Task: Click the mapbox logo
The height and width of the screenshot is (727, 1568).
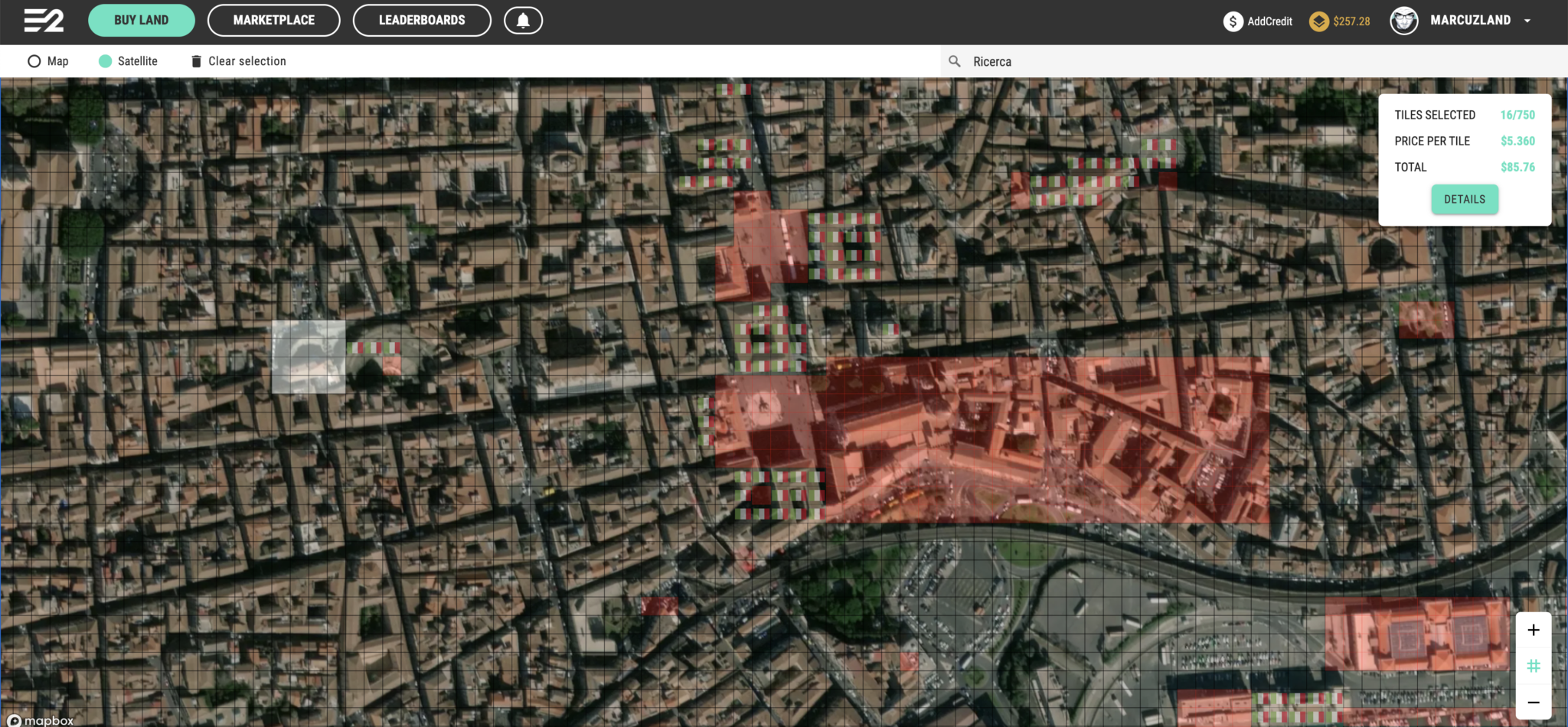Action: [41, 720]
